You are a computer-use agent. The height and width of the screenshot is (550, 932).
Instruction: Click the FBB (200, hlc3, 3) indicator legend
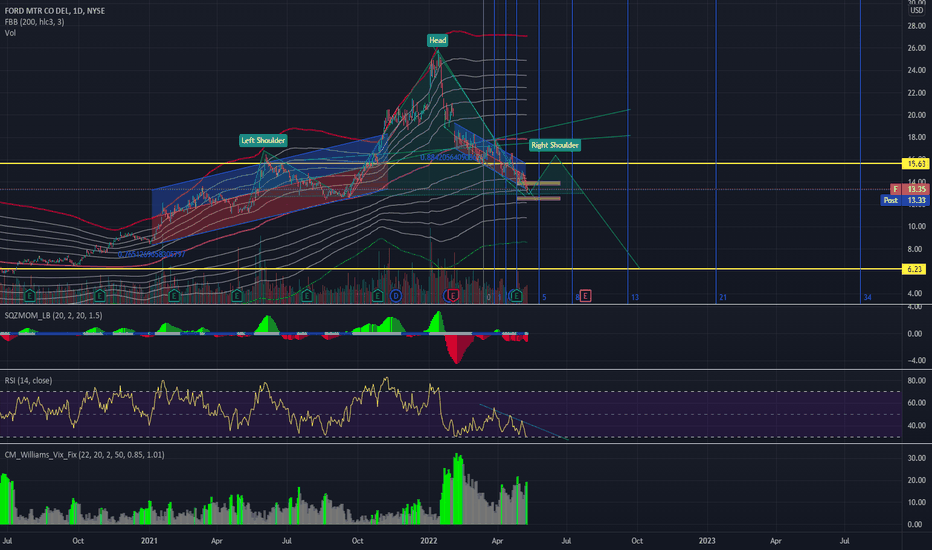point(34,22)
